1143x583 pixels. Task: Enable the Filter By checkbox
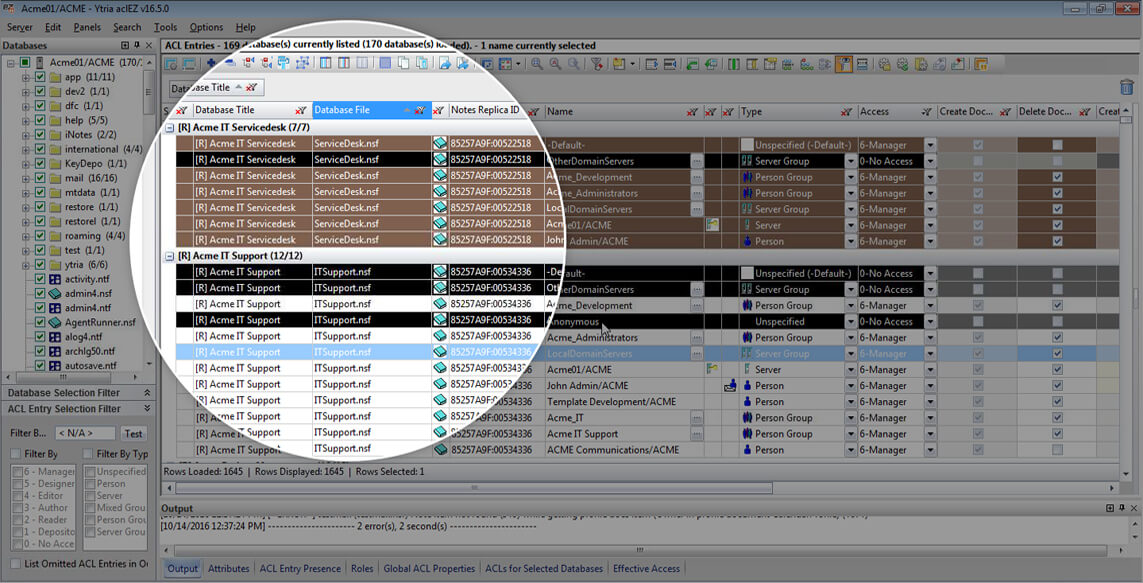(16, 453)
